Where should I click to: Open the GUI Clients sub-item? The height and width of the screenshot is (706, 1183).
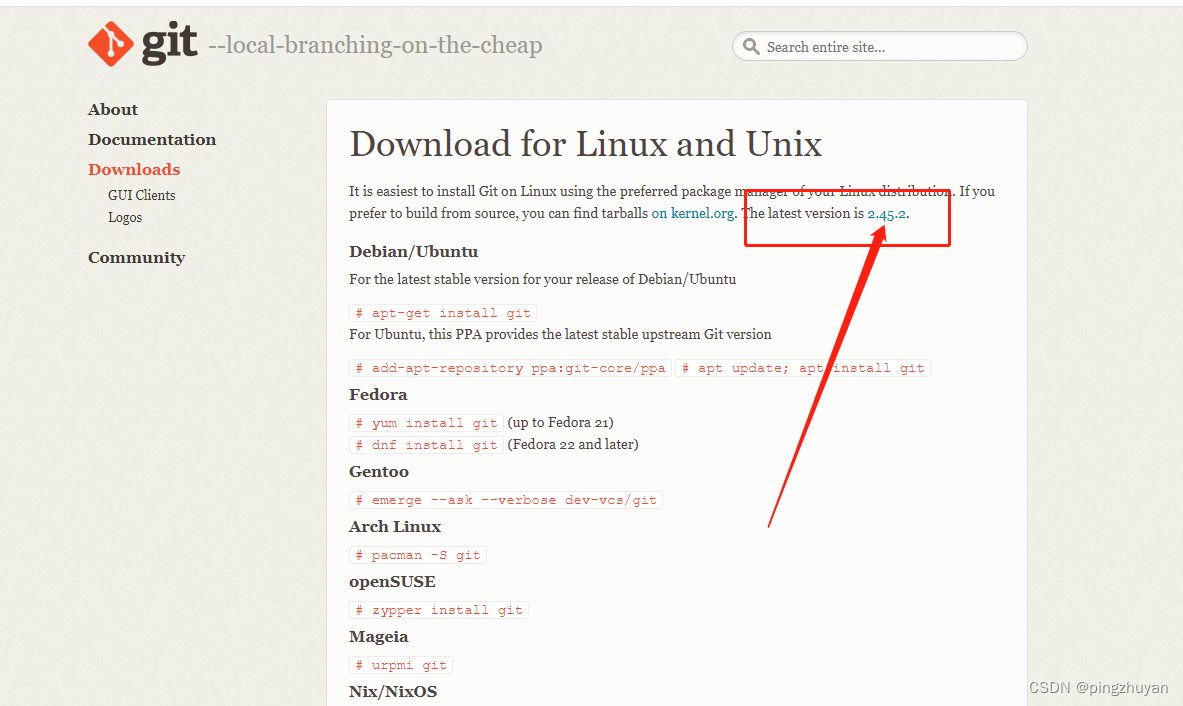click(x=142, y=195)
